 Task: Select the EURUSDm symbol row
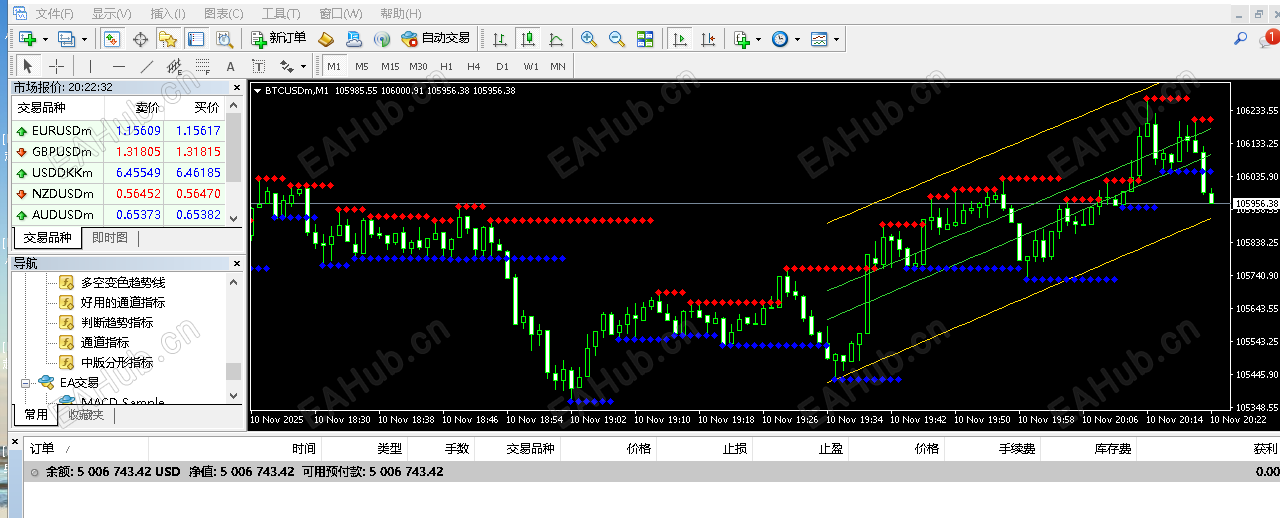118,130
